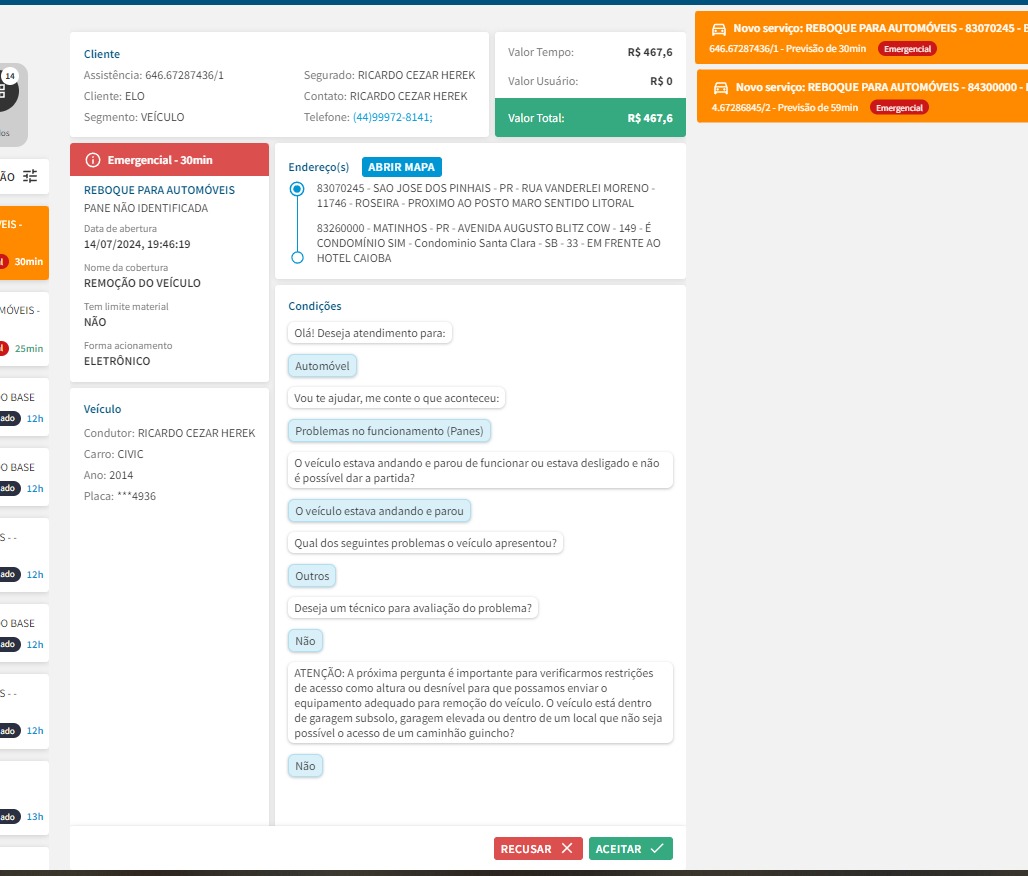
Task: Click the origin address marker circle
Action: coord(297,189)
